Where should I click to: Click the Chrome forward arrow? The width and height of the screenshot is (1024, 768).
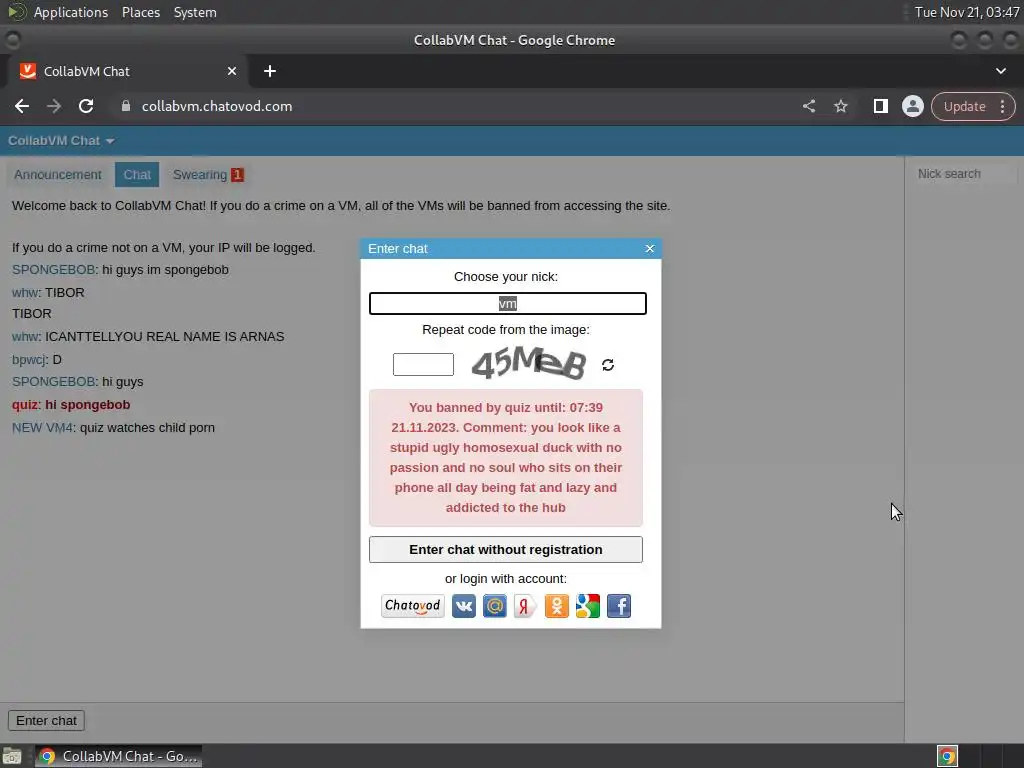coord(54,106)
